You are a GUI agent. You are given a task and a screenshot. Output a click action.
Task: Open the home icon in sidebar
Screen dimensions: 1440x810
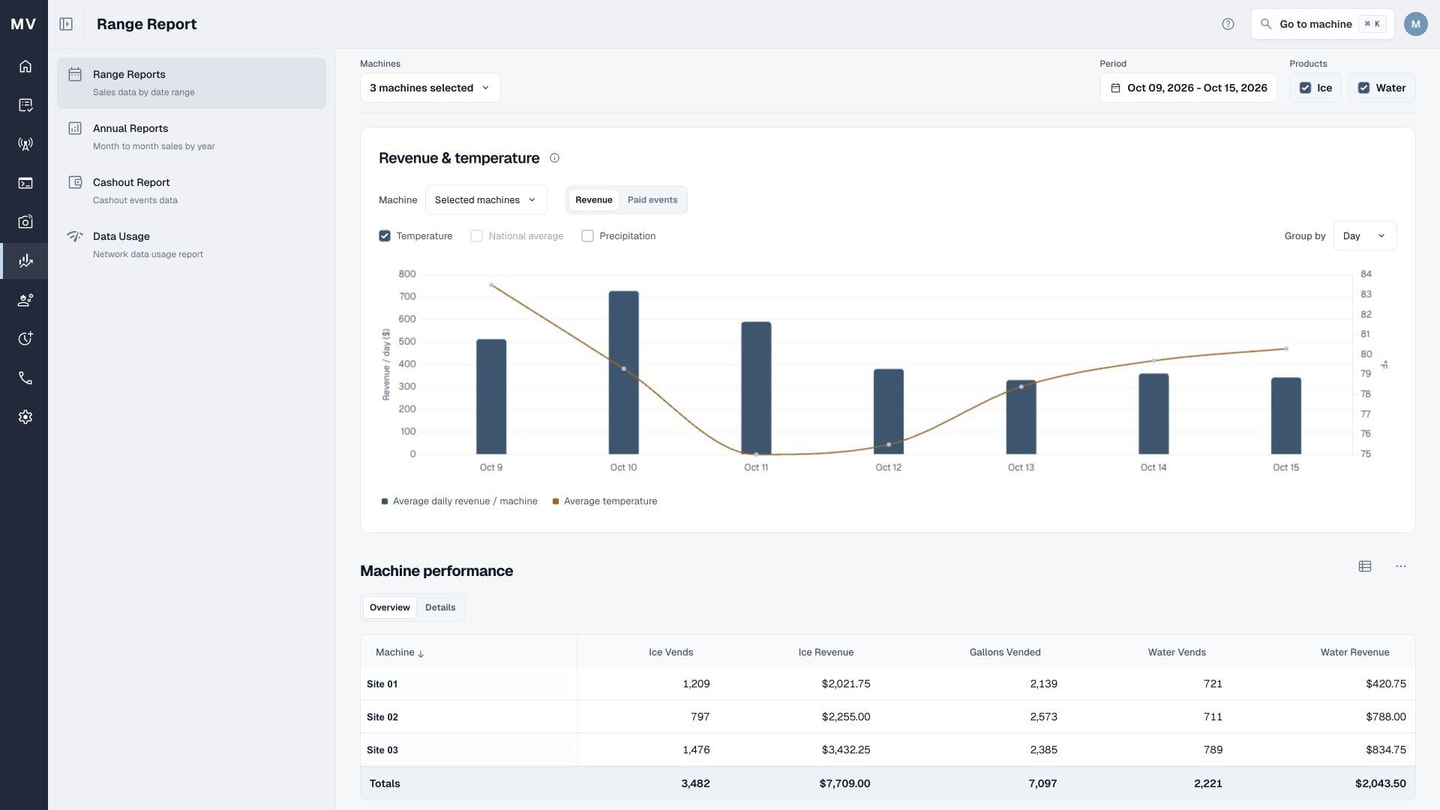pyautogui.click(x=25, y=66)
